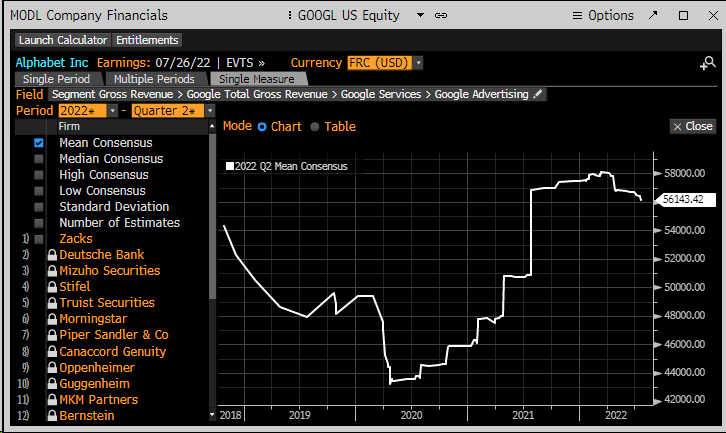Check the Low Consensus checkbox
This screenshot has width=726, height=433.
click(x=39, y=191)
